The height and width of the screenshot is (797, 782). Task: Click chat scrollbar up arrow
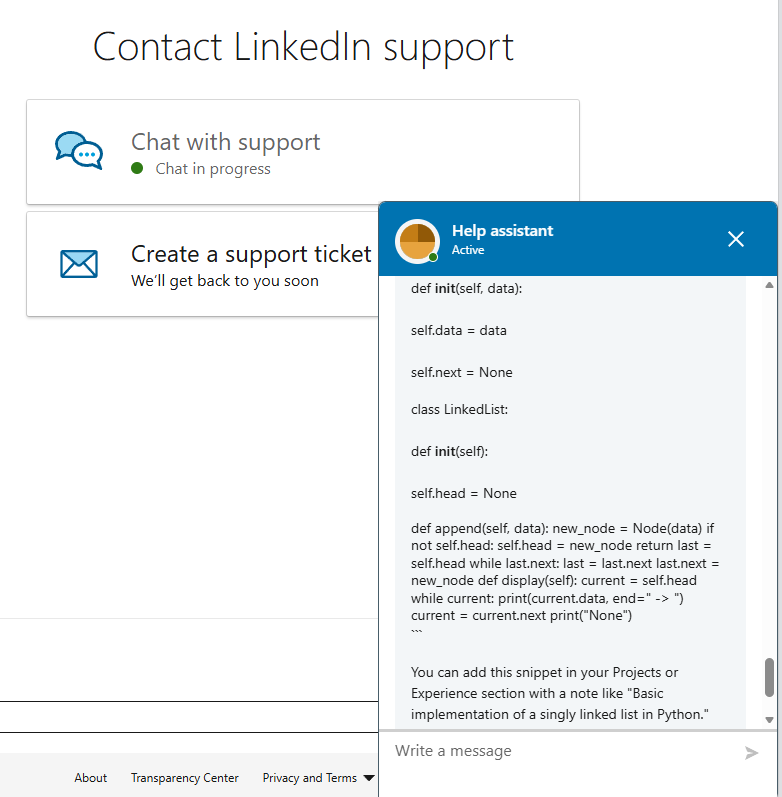click(x=769, y=285)
